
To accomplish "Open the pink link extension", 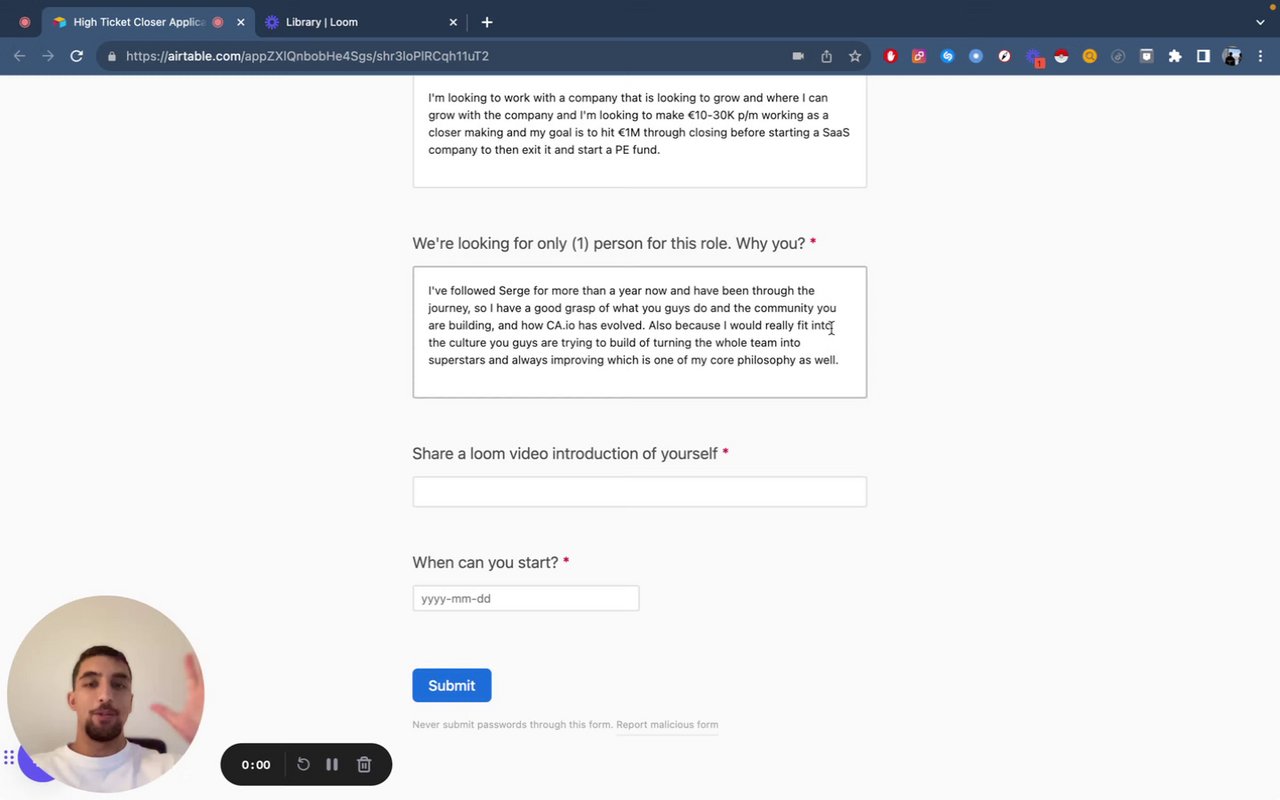I will [x=919, y=56].
